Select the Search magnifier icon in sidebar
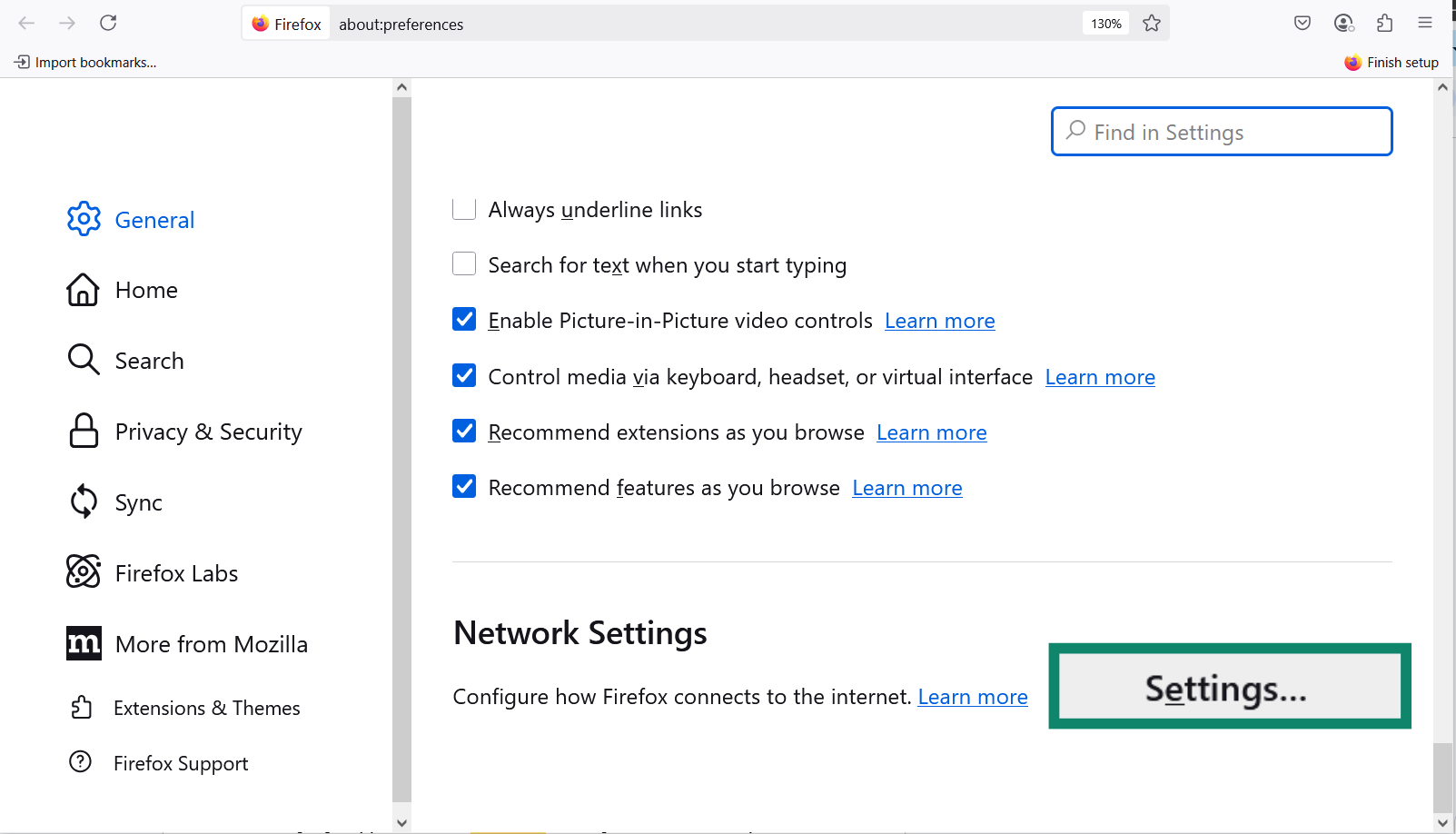Image resolution: width=1456 pixels, height=834 pixels. [x=83, y=360]
